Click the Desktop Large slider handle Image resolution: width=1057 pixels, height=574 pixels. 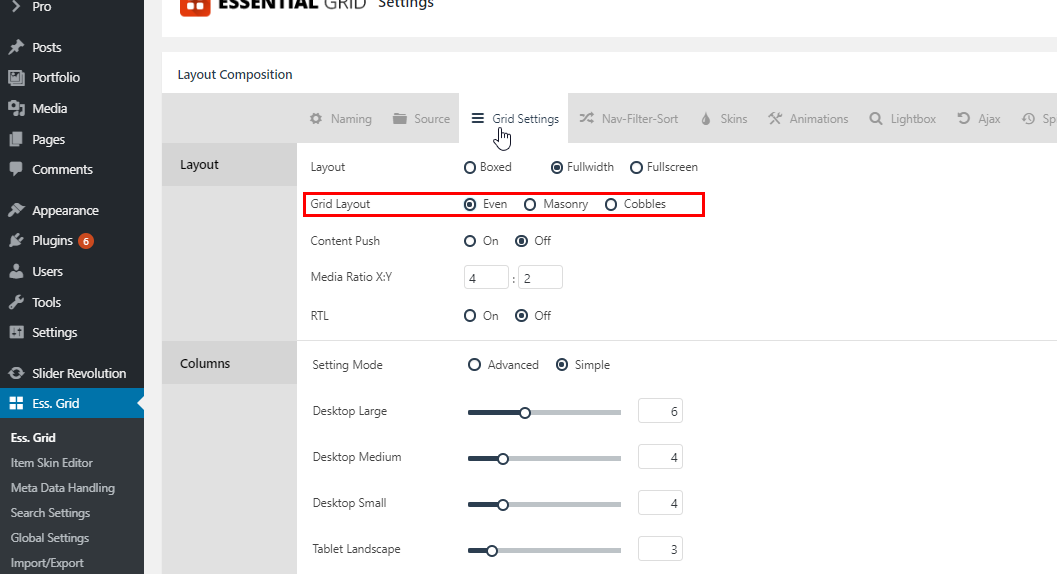525,413
